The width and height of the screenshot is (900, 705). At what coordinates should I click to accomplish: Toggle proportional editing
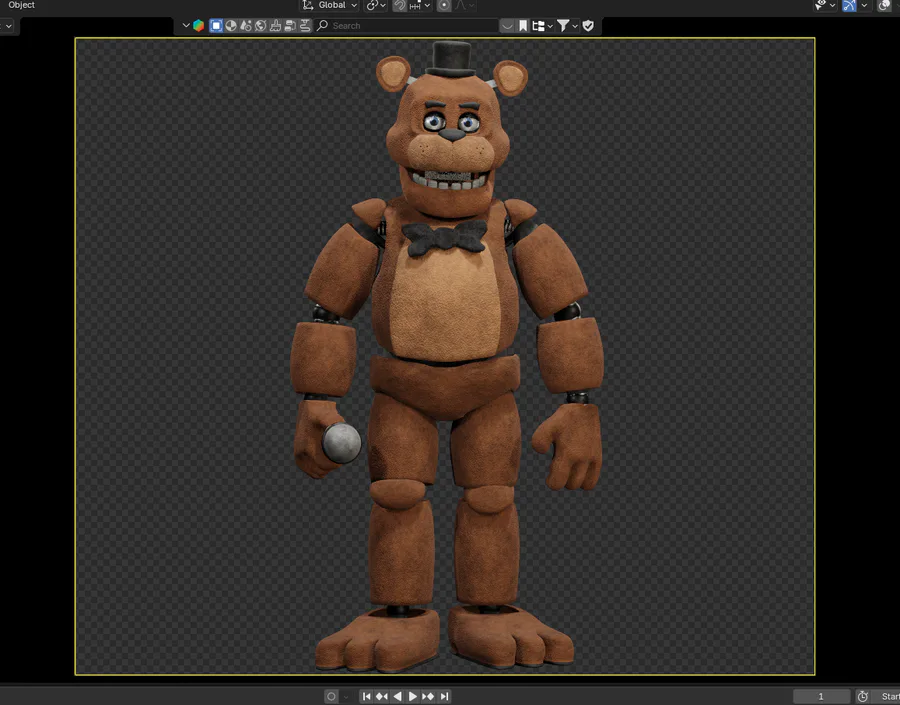pyautogui.click(x=444, y=5)
